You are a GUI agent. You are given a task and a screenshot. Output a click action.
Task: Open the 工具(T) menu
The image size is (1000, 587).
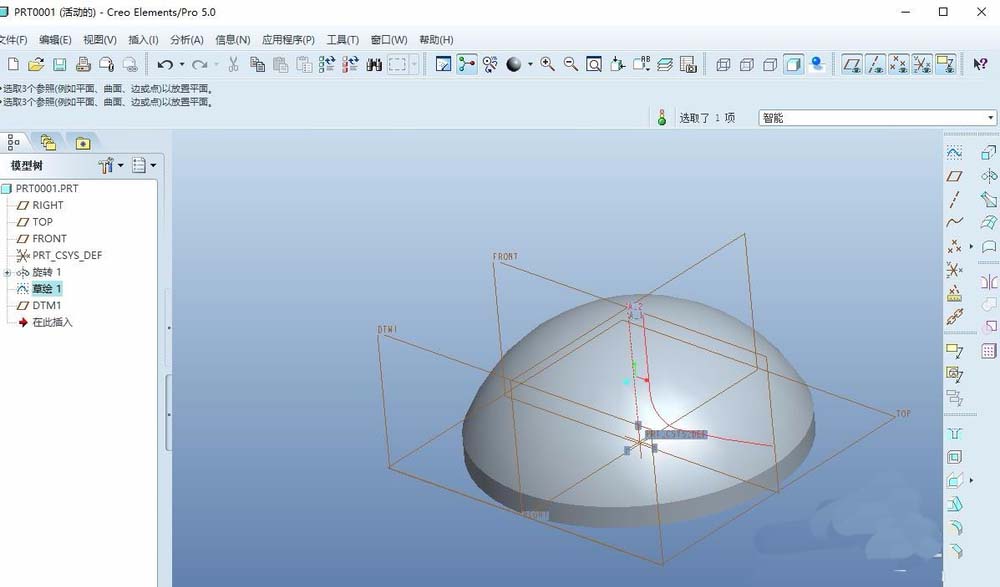pyautogui.click(x=343, y=40)
